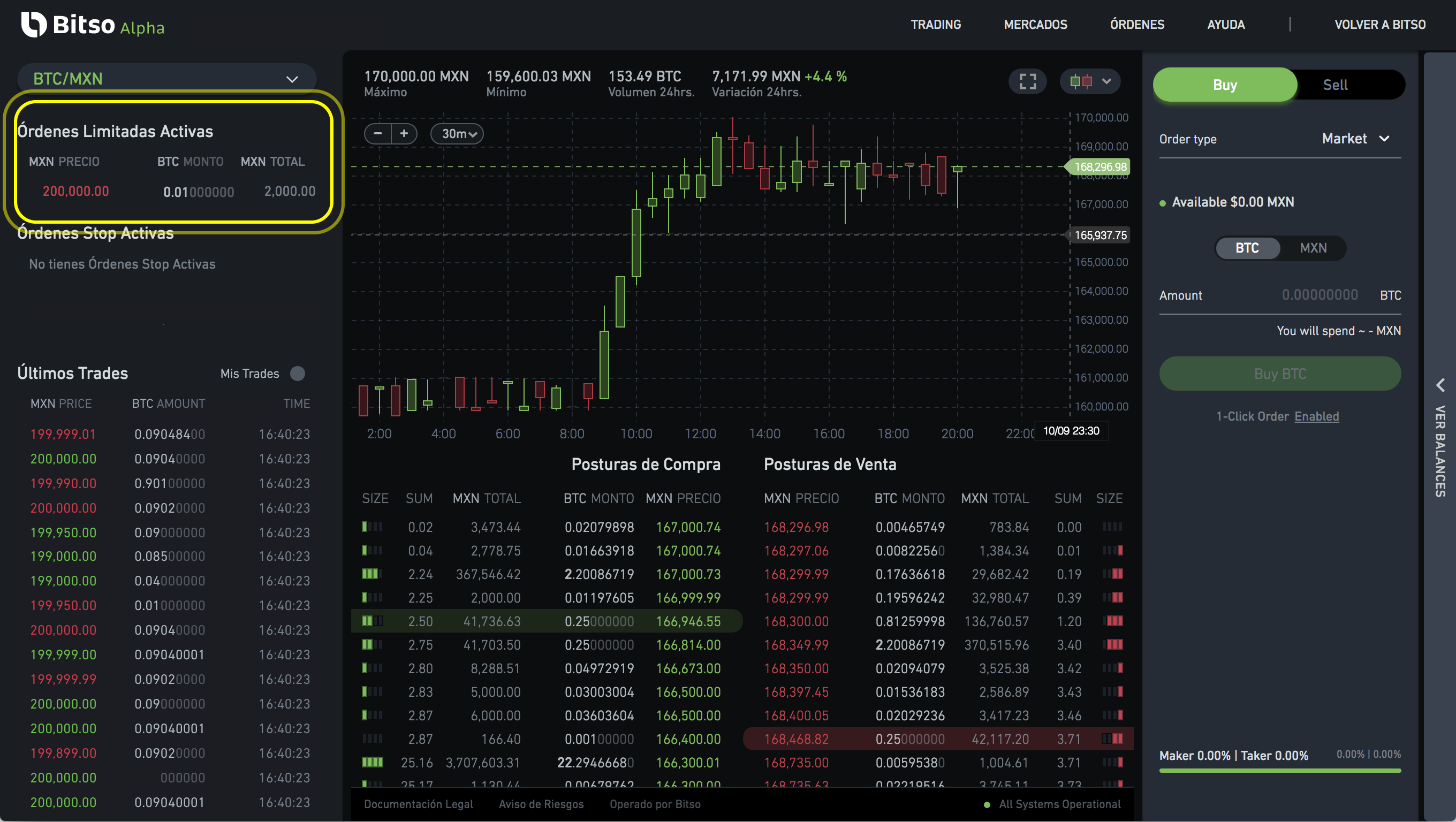Click the +4.4 % variation value
Image resolution: width=1456 pixels, height=822 pixels.
[x=826, y=77]
